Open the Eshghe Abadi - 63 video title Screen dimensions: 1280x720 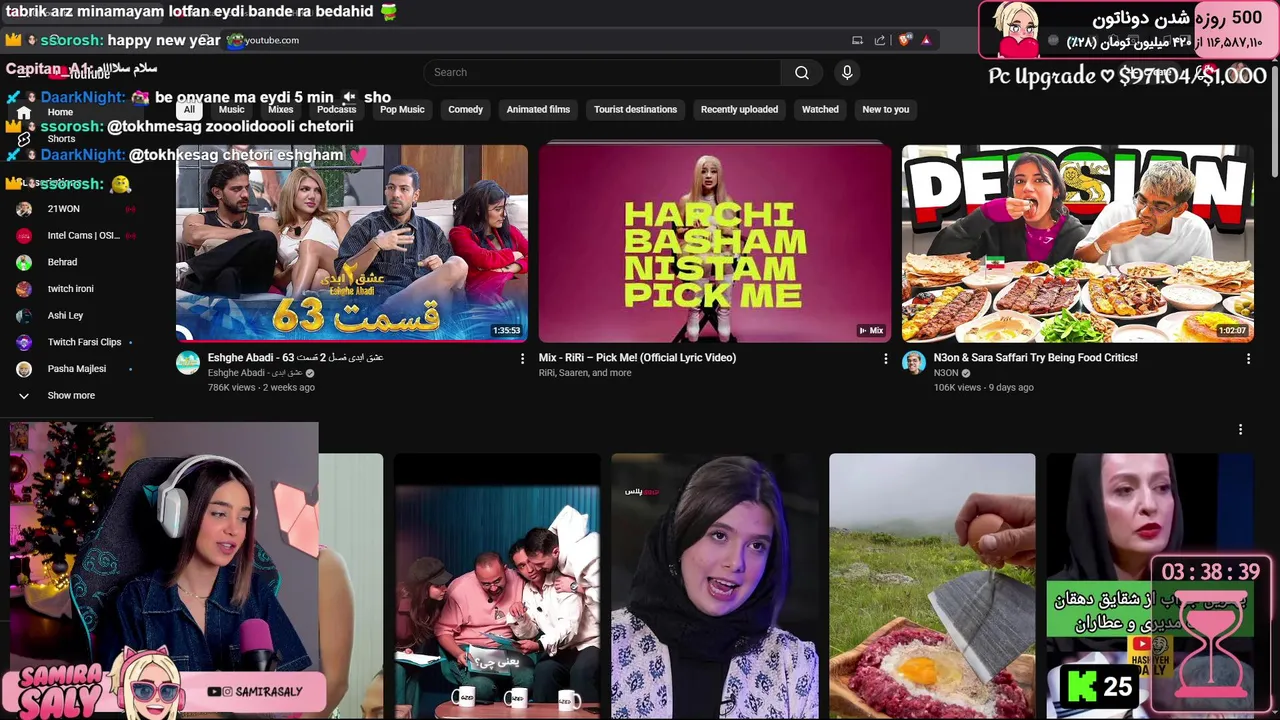295,358
